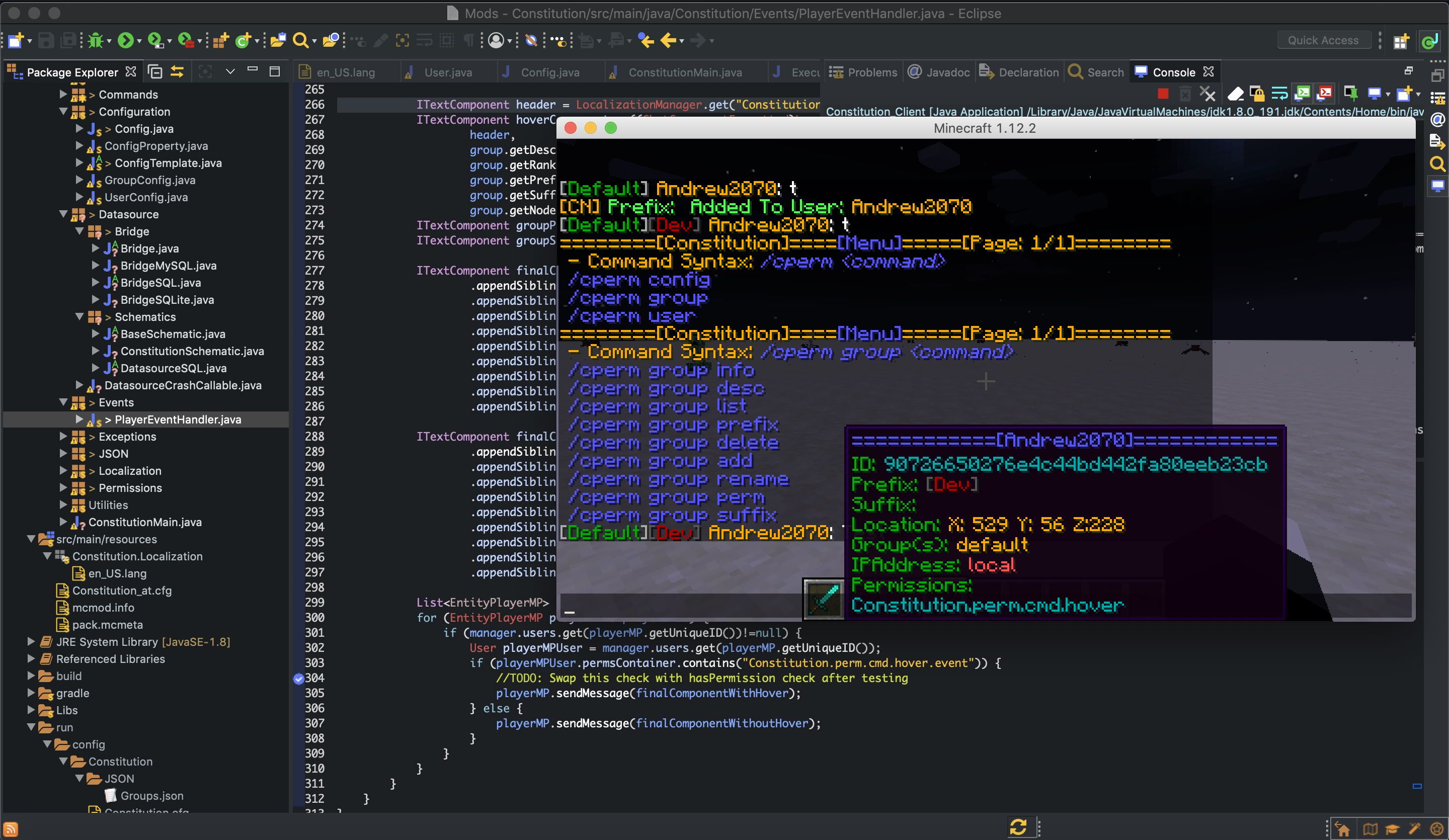The height and width of the screenshot is (840, 1449).
Task: Open the Run button dropdown arrow
Action: (x=139, y=41)
